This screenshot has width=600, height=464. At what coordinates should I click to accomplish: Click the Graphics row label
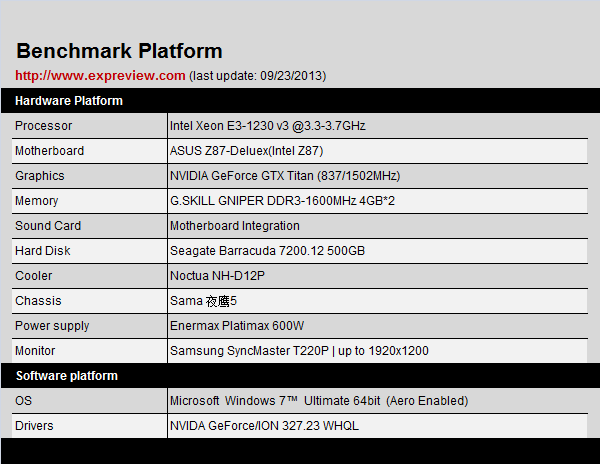(x=40, y=176)
